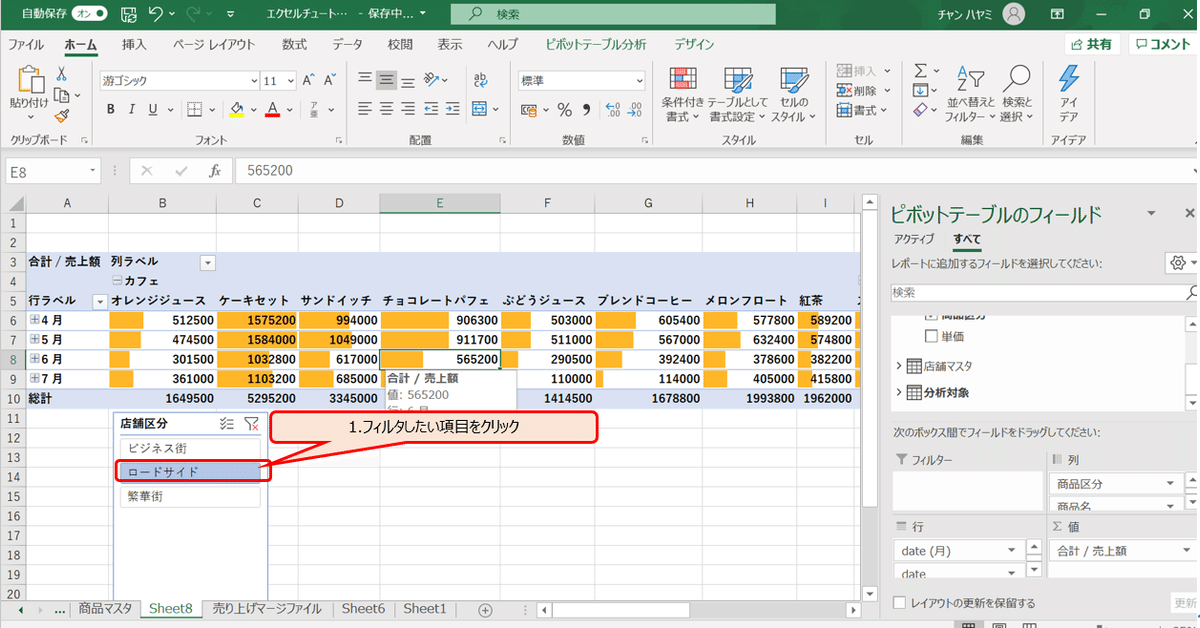Click the 検索 search box in title bar
The height and width of the screenshot is (628, 1200).
[612, 15]
